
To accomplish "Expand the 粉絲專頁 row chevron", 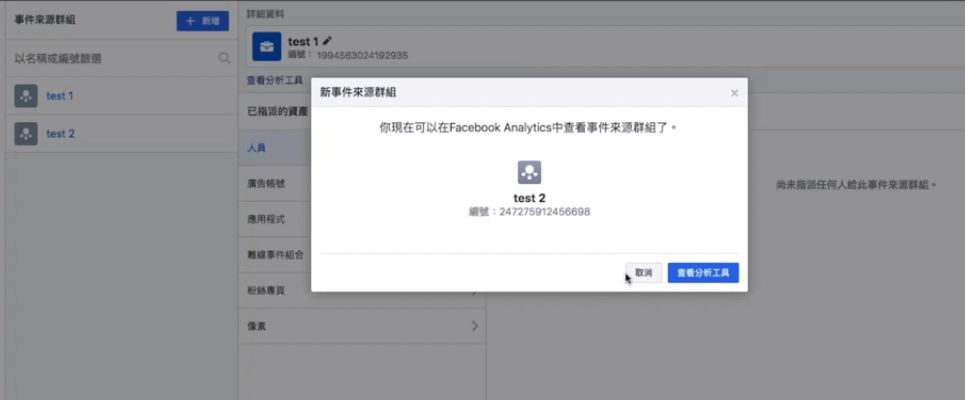I will [474, 291].
